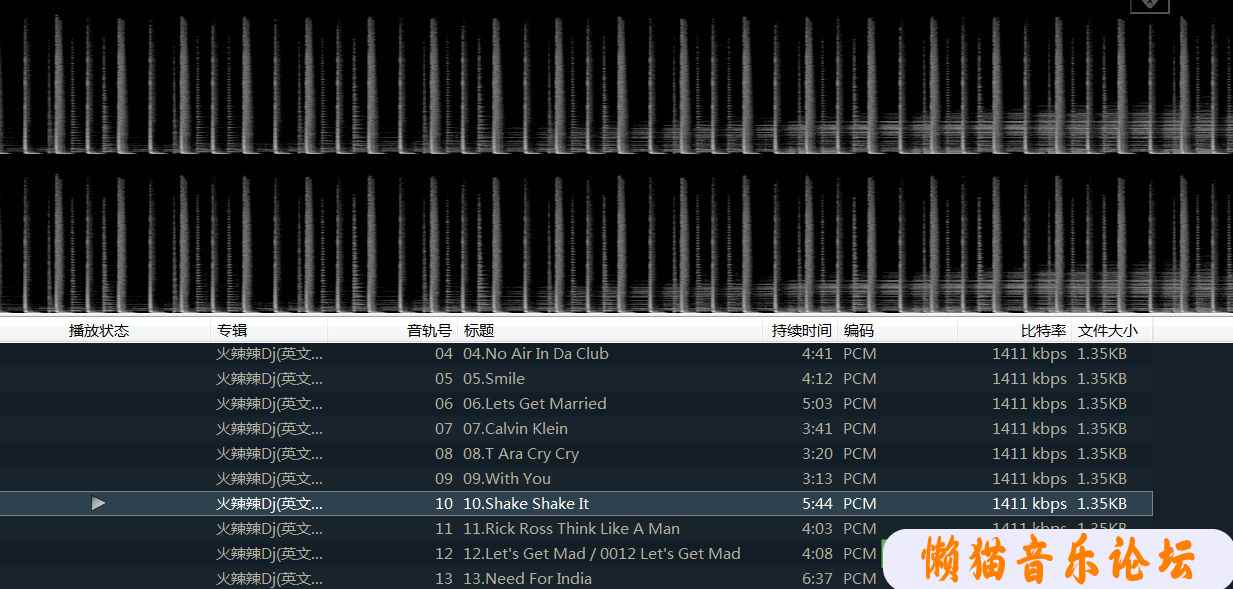Click duration 3:13 of With You
Screen dimensions: 1233x589
tap(817, 478)
